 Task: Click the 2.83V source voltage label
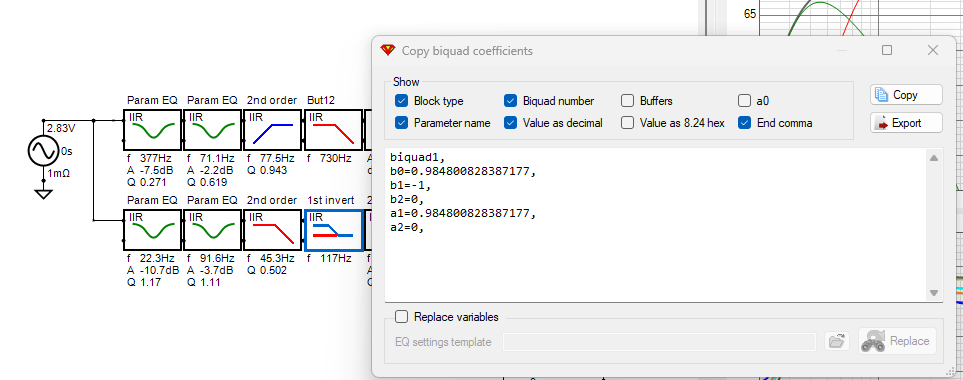click(x=61, y=128)
